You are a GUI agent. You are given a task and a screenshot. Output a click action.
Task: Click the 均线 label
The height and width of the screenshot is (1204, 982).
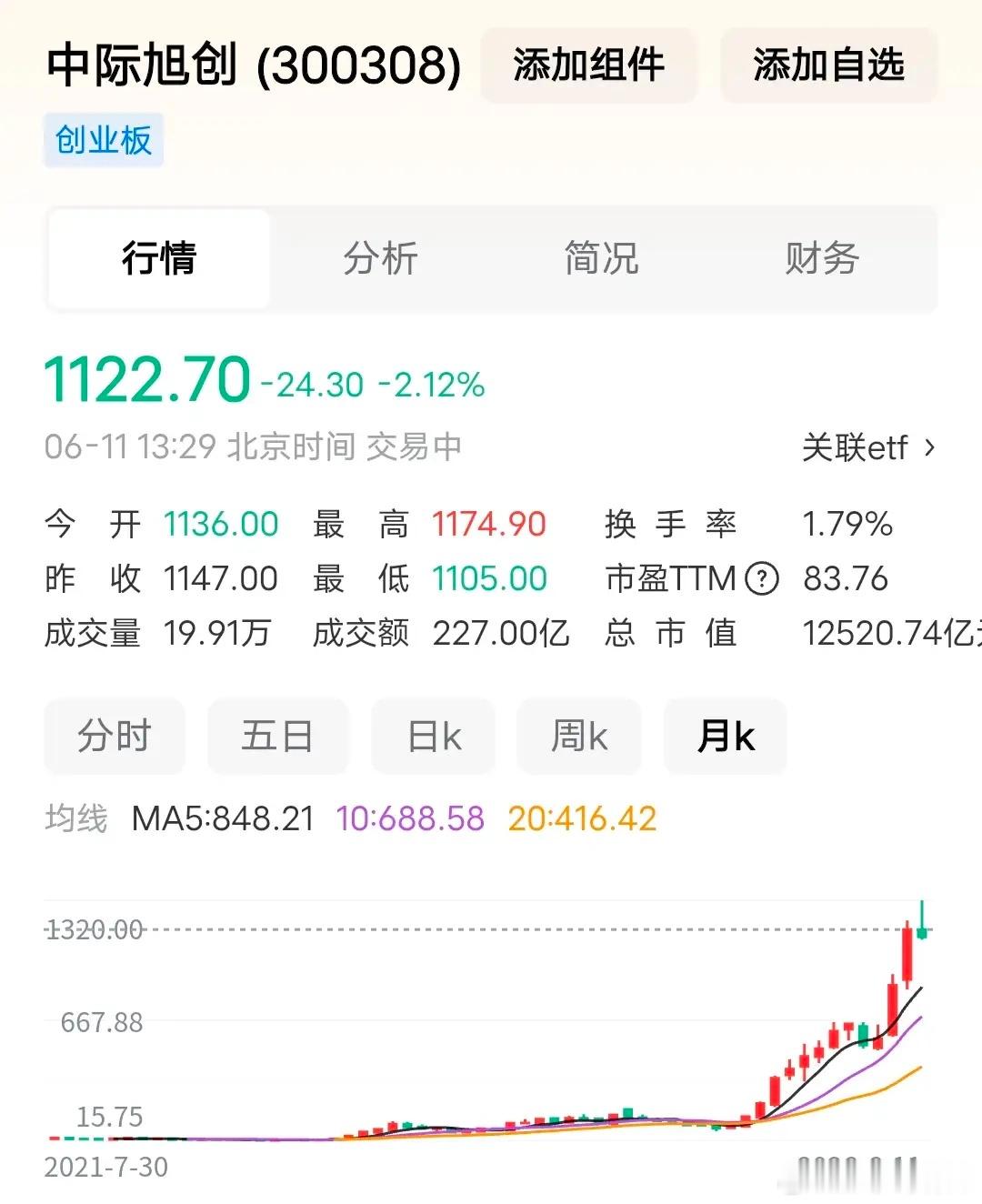pos(76,818)
